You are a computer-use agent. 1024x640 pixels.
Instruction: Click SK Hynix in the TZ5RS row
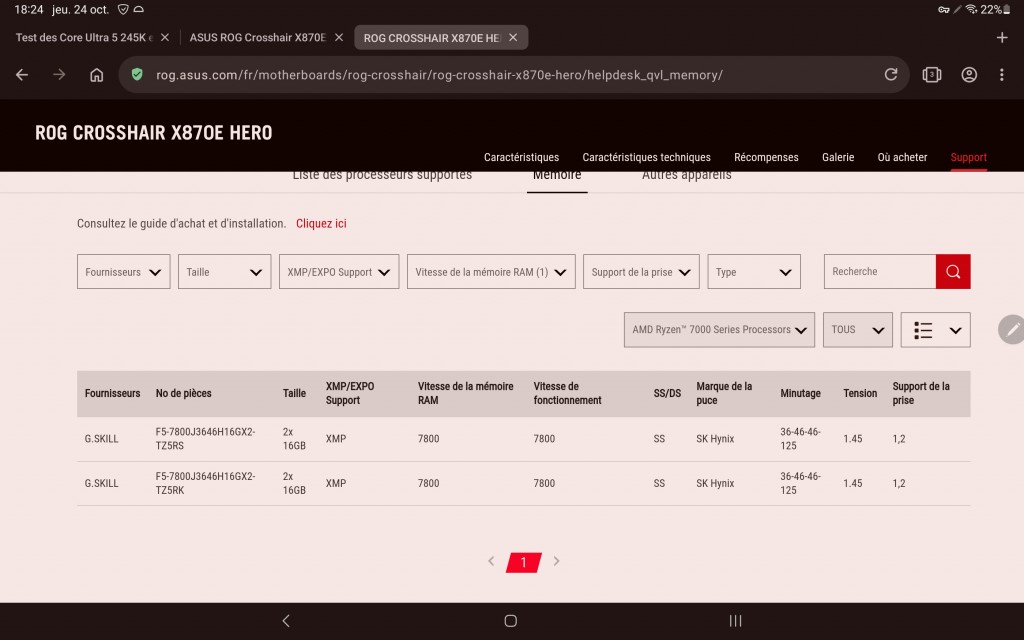click(715, 439)
